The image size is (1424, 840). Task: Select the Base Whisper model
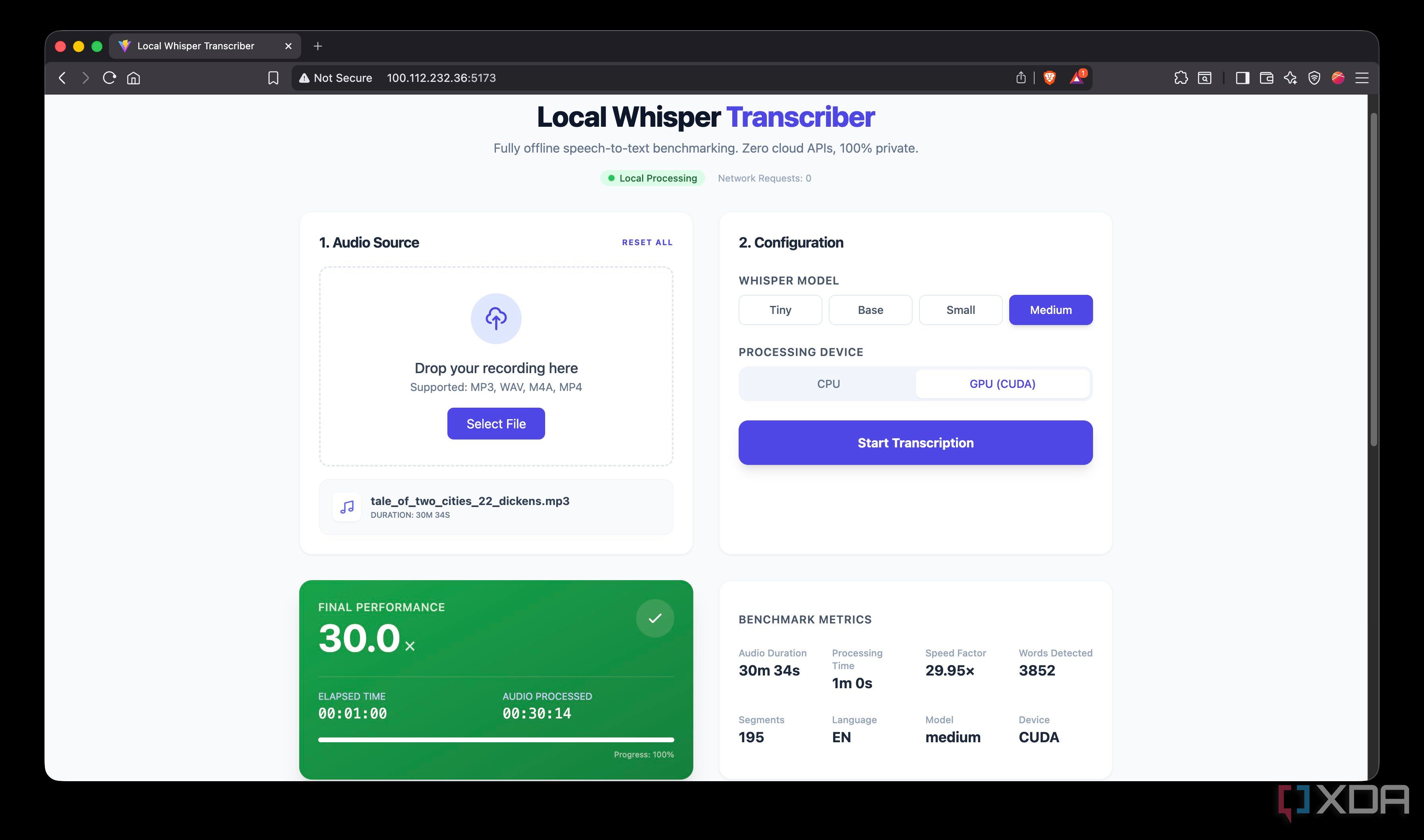[870, 310]
